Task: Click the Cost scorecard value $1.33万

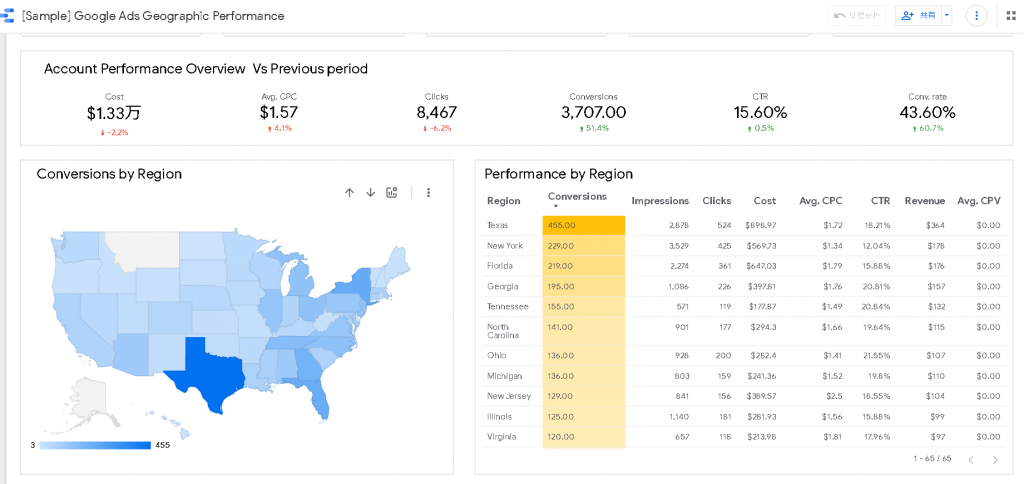Action: pyautogui.click(x=114, y=114)
